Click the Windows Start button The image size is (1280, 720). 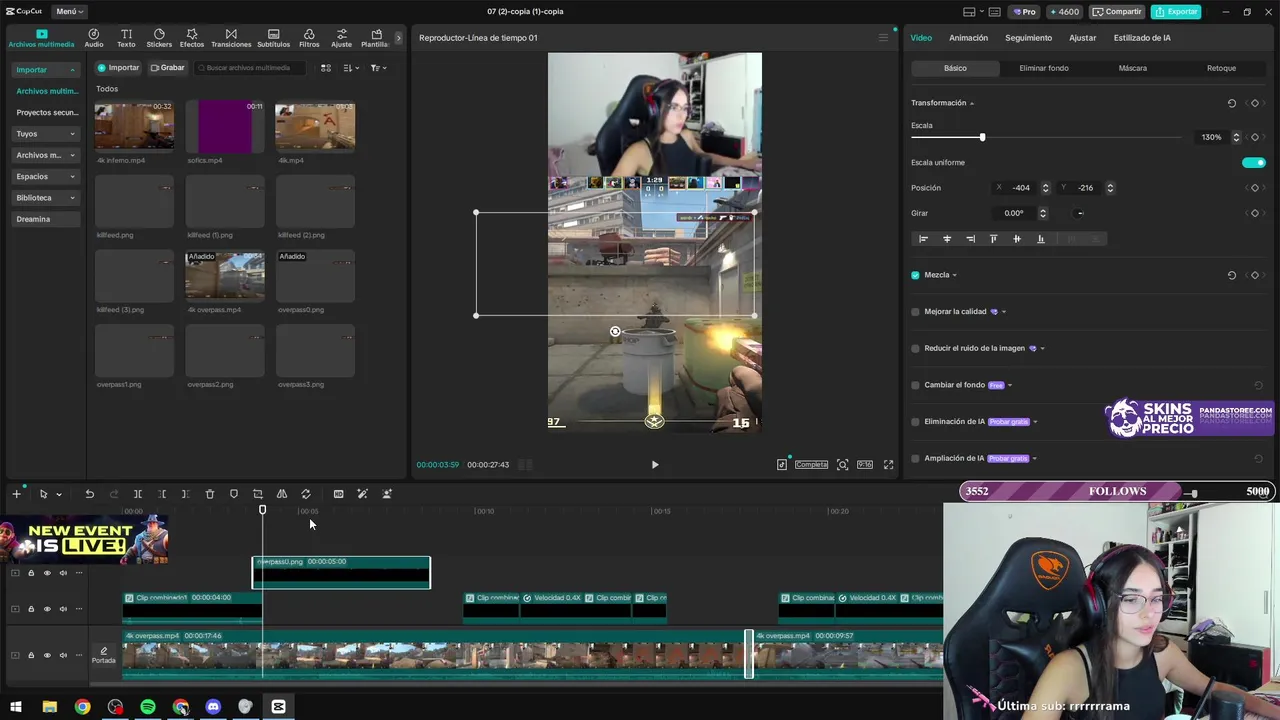tap(16, 707)
